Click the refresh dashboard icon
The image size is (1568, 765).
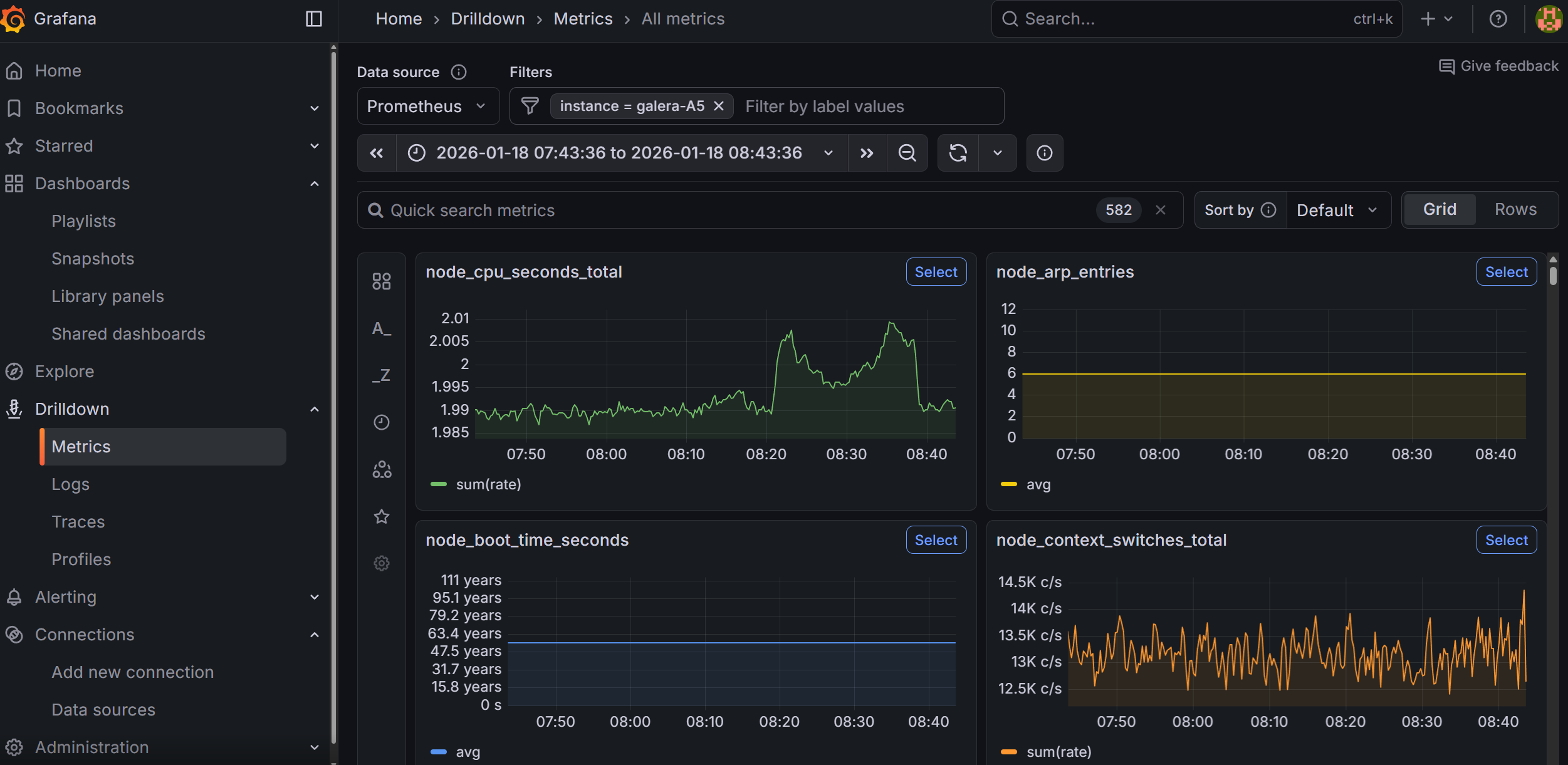pyautogui.click(x=958, y=153)
